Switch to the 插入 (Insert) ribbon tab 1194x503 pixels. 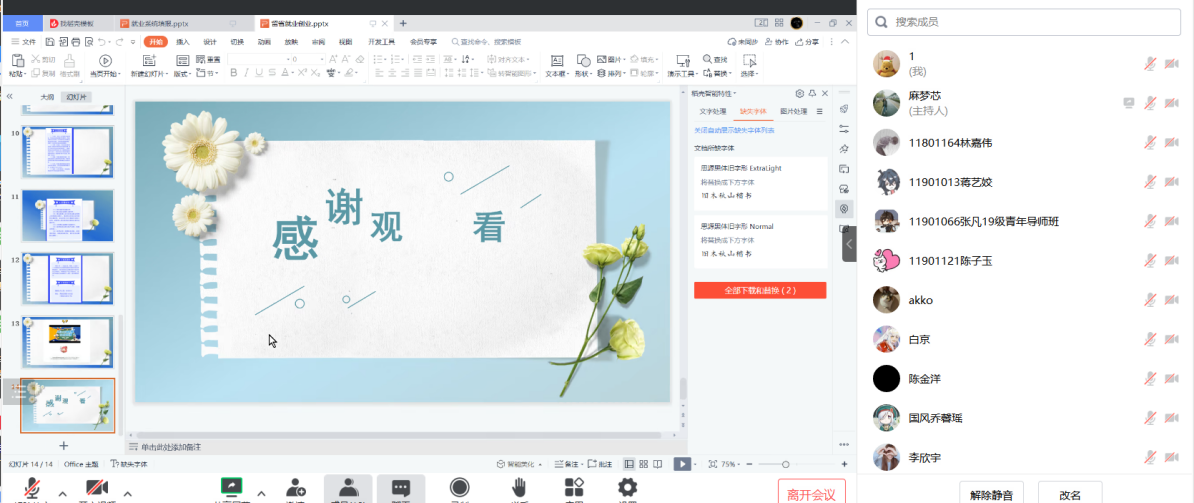point(183,42)
